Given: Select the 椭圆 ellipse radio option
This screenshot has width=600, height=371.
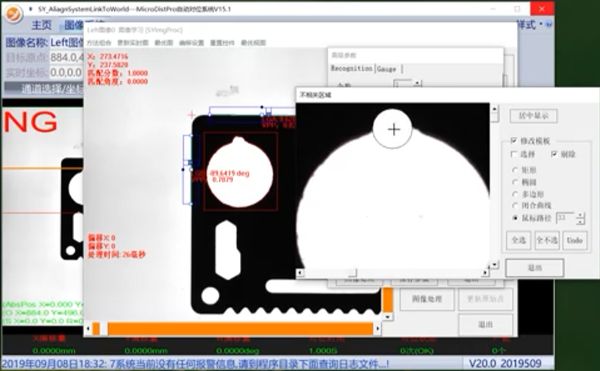Looking at the screenshot, I should 515,182.
